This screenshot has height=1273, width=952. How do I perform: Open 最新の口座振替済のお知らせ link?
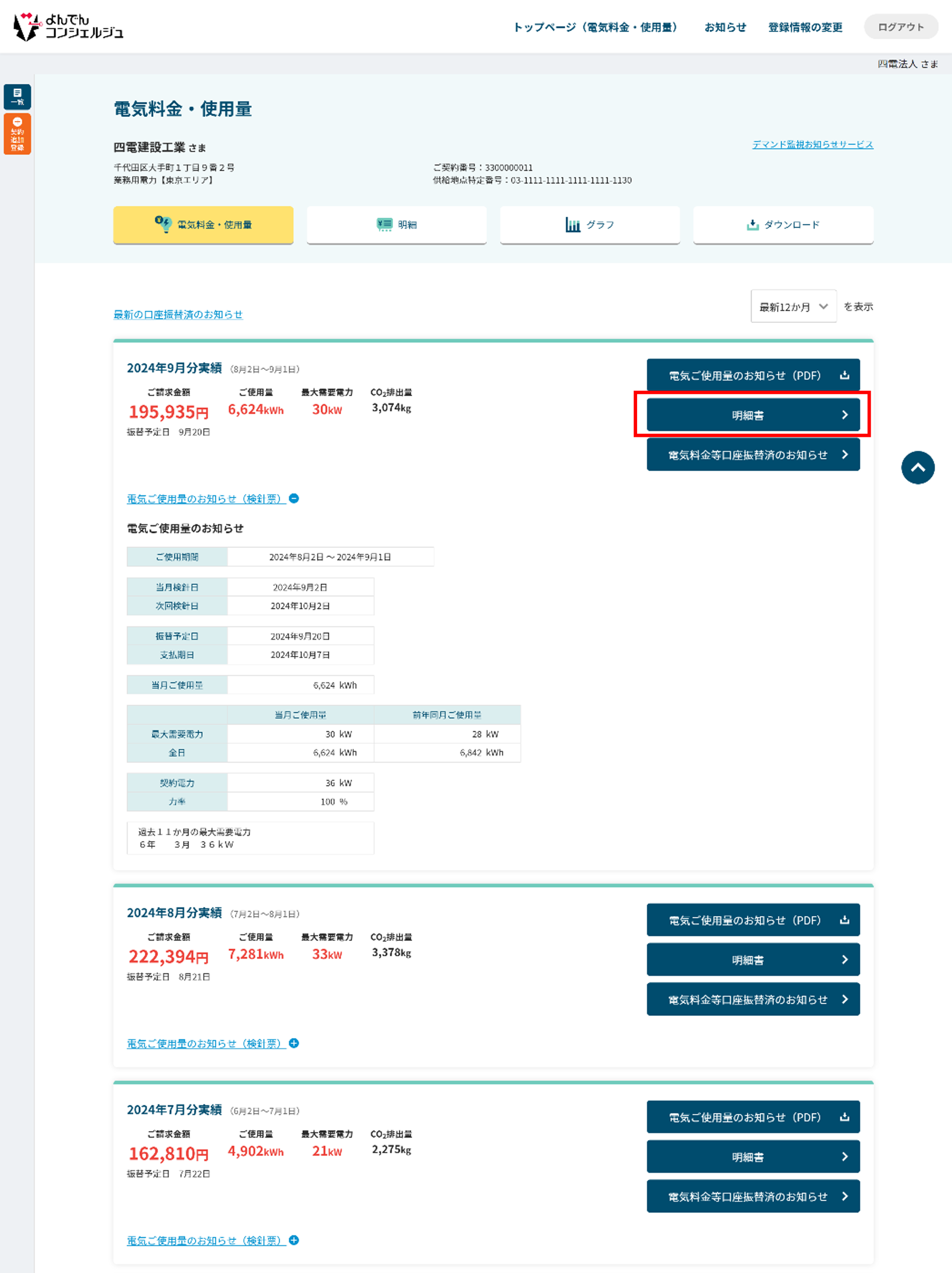pos(178,314)
